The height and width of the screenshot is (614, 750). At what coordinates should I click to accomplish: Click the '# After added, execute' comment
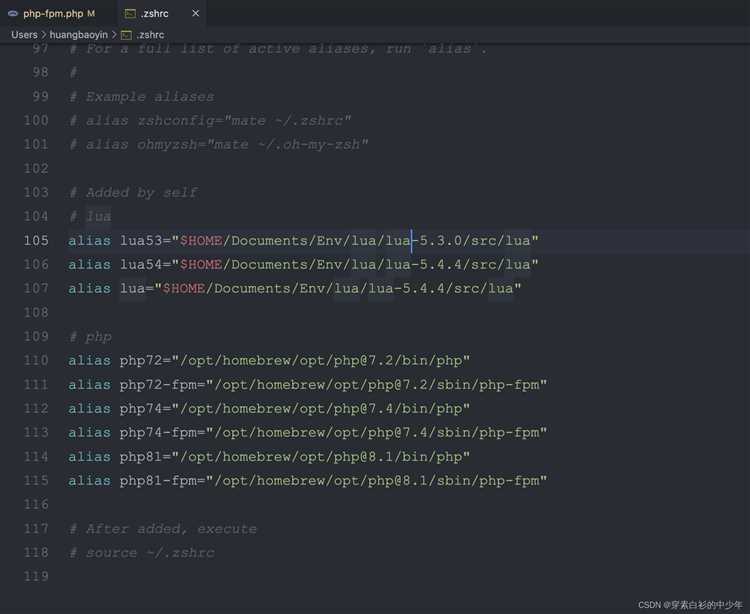click(163, 529)
